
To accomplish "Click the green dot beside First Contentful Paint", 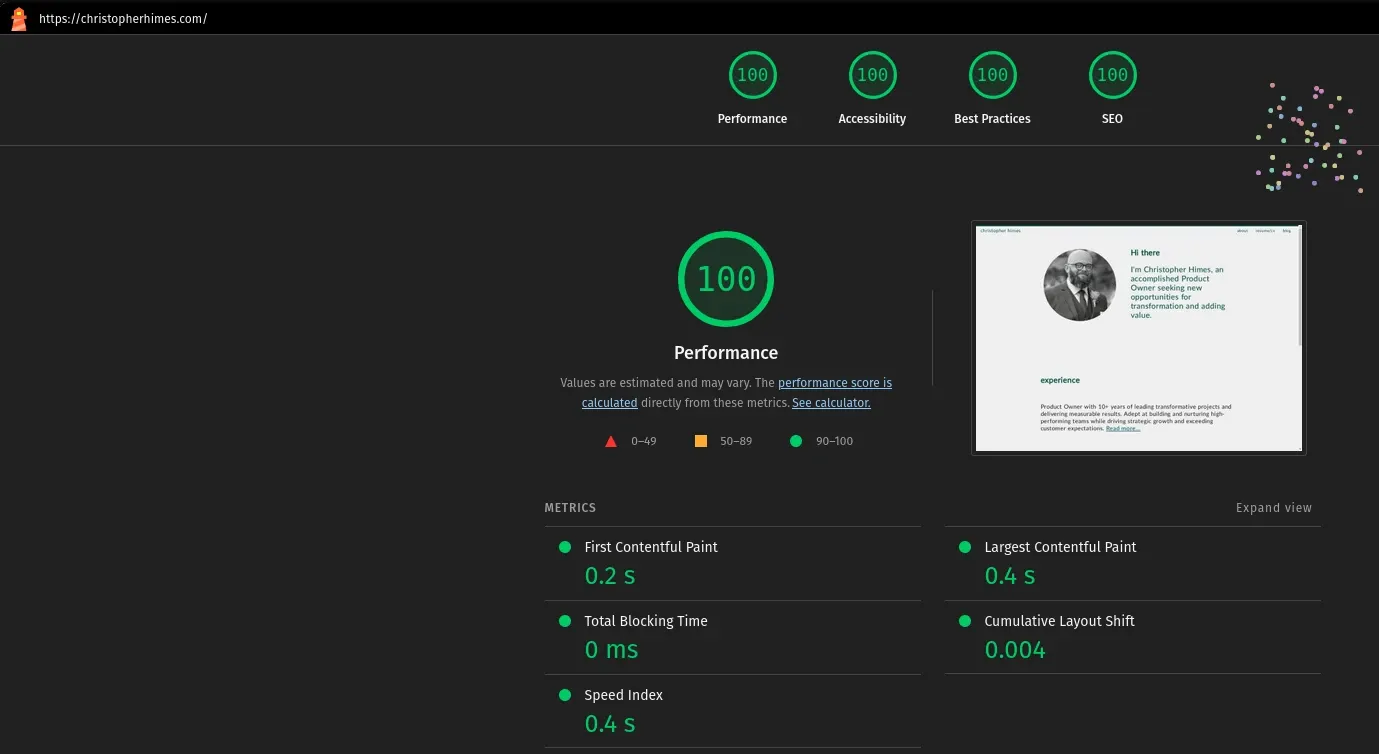I will [565, 547].
